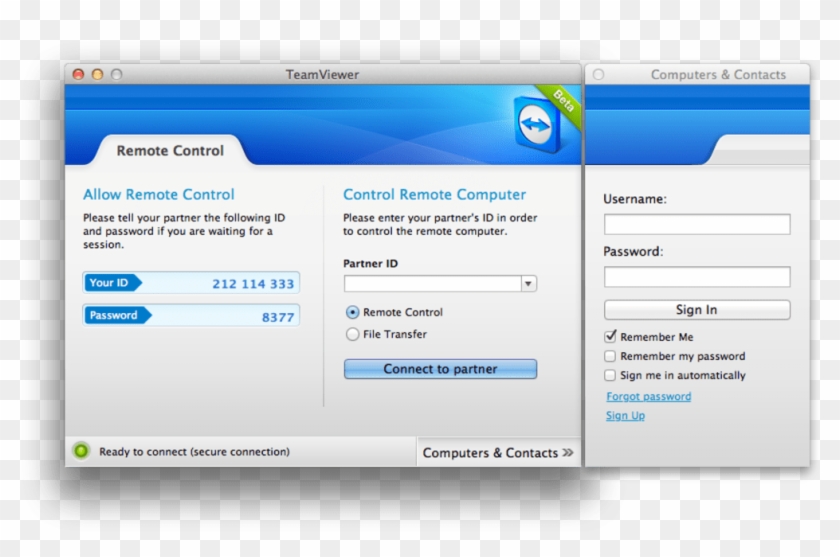
Task: Click the Ready to connect status text
Action: pyautogui.click(x=194, y=451)
